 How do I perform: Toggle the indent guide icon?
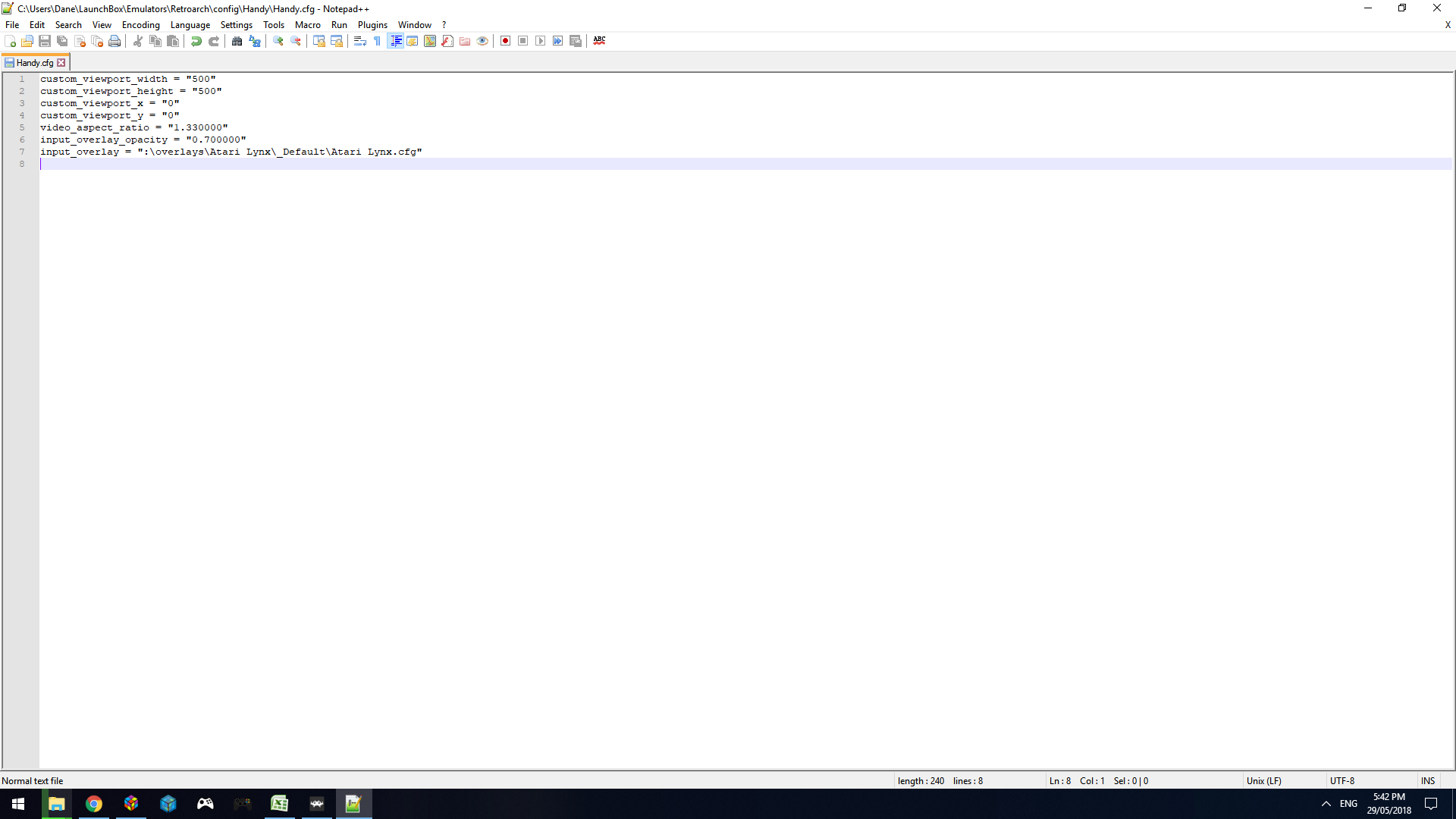(x=395, y=41)
